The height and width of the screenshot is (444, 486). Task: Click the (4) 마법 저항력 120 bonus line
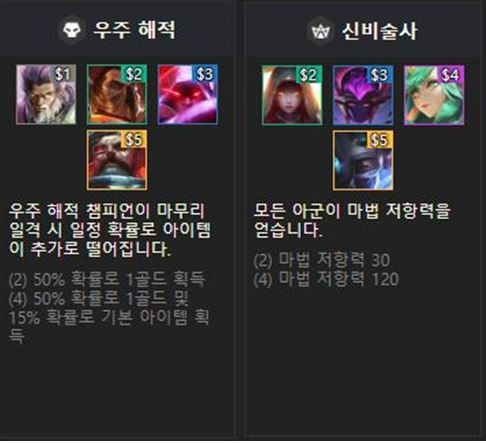(x=326, y=279)
